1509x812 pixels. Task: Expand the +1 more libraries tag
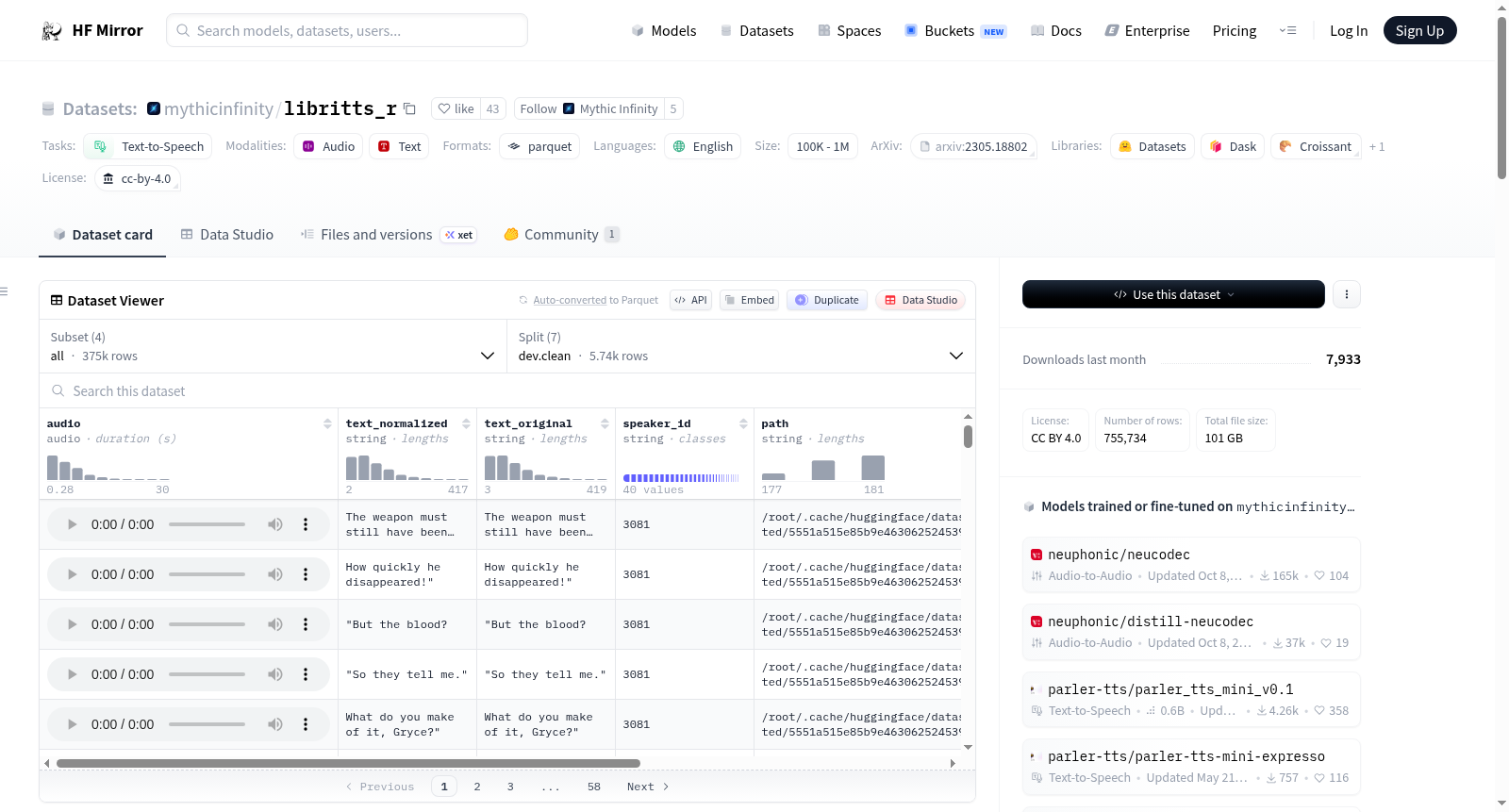coord(1377,146)
